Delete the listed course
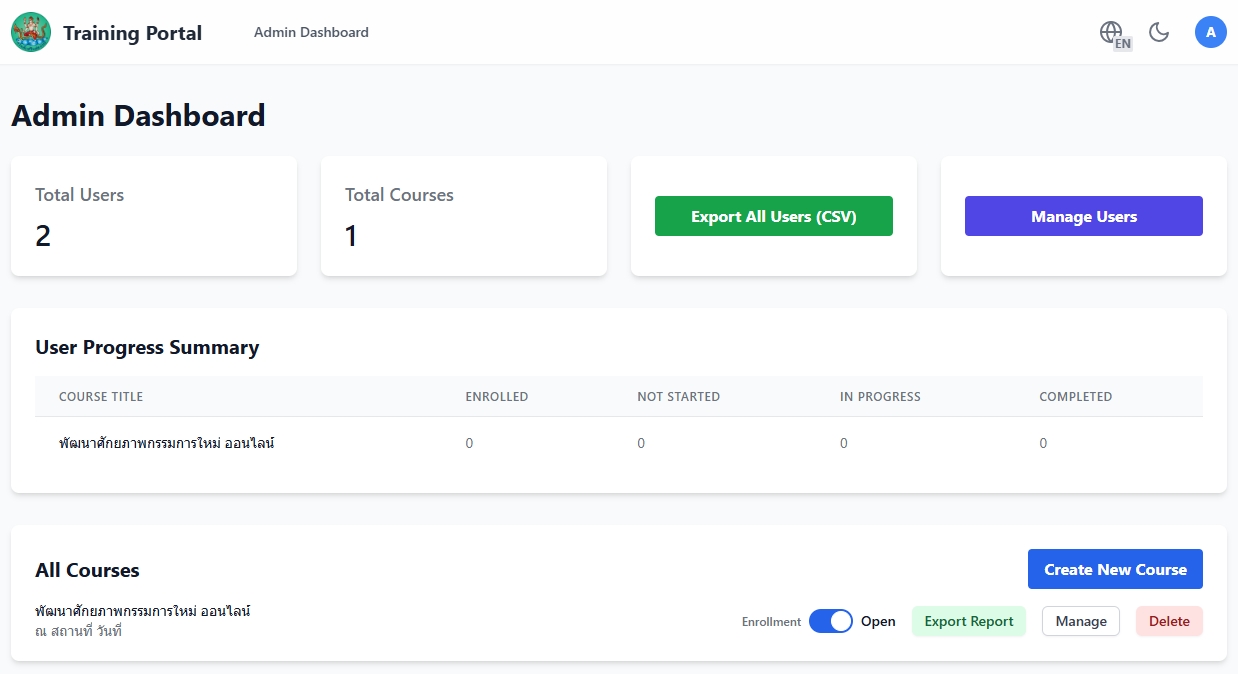The width and height of the screenshot is (1238, 674). [1168, 621]
